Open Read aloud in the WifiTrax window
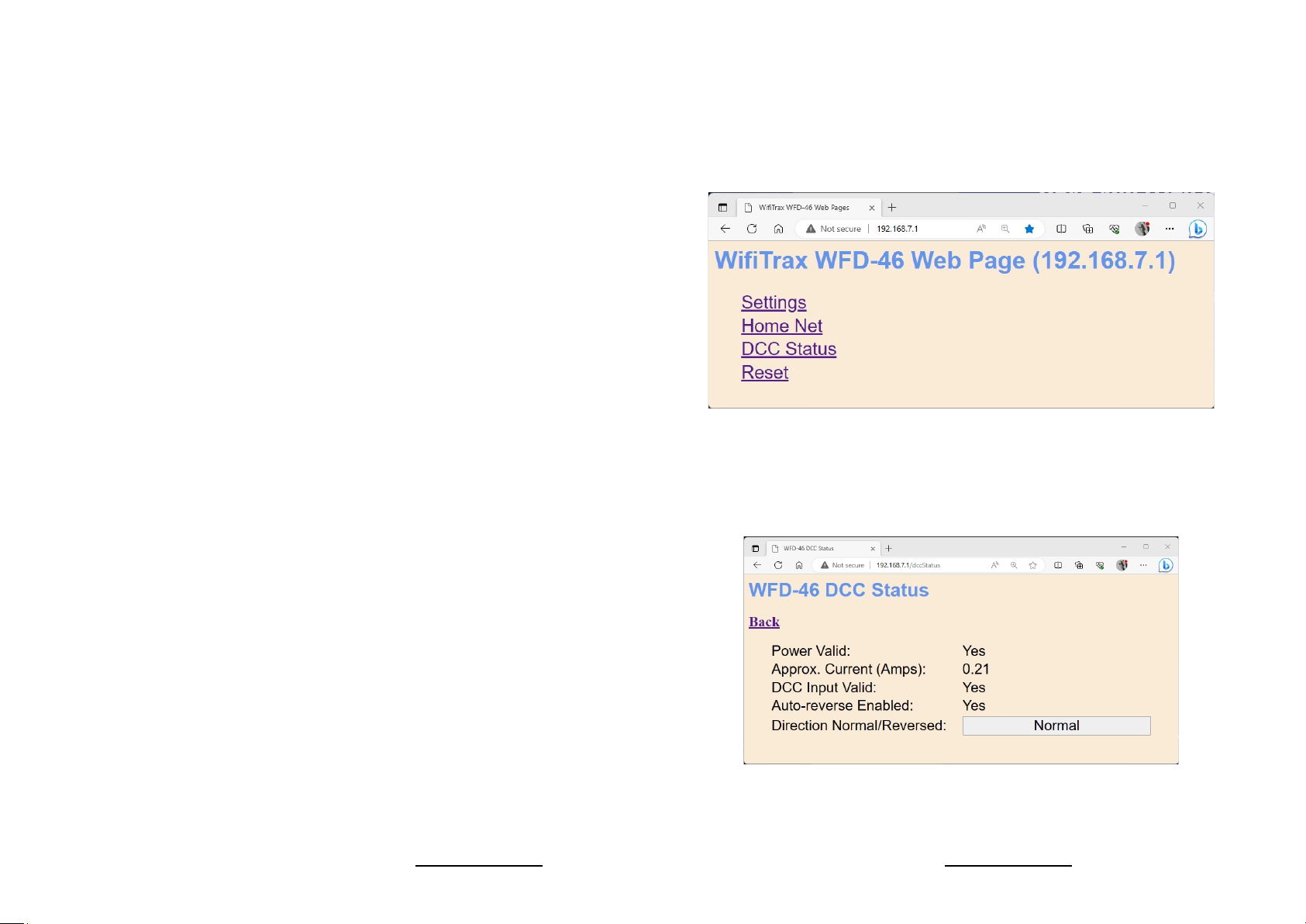This screenshot has width=1306, height=924. [981, 229]
